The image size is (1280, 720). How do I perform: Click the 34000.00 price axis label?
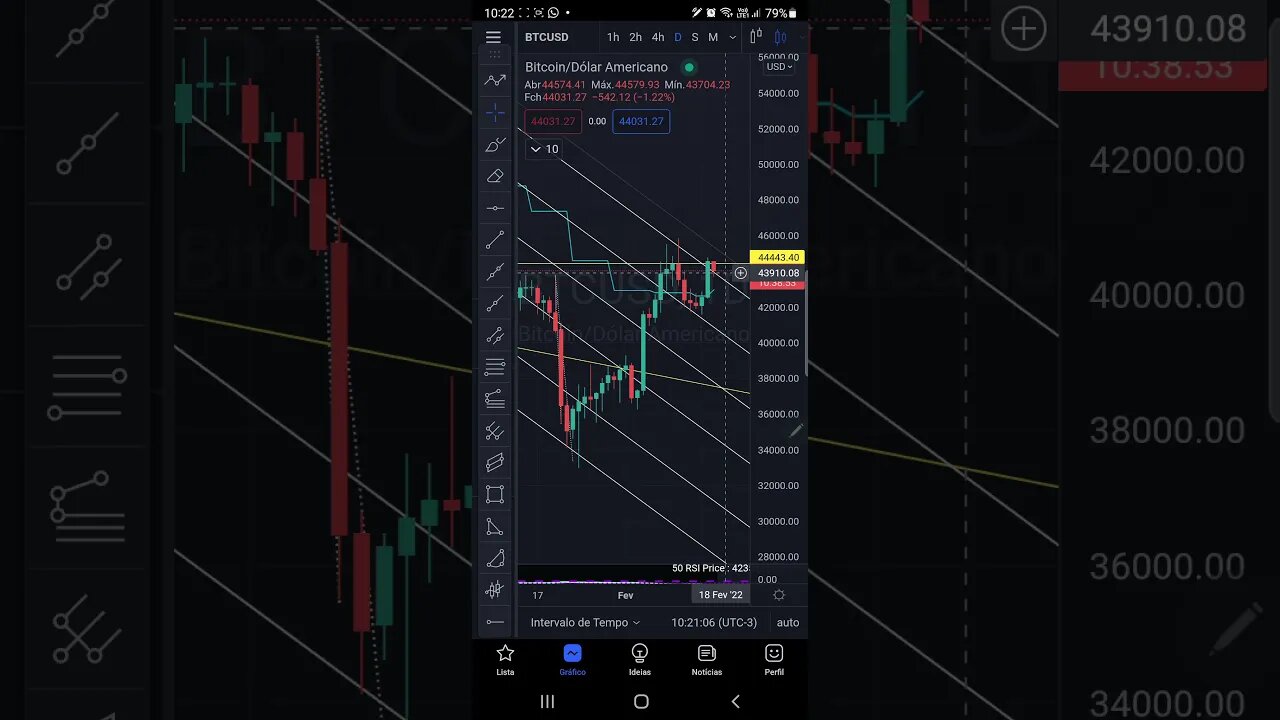coord(778,450)
